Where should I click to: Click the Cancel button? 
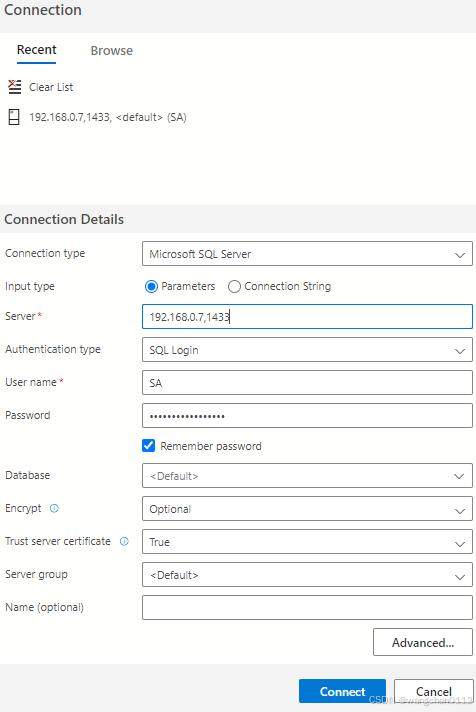pos(433,691)
